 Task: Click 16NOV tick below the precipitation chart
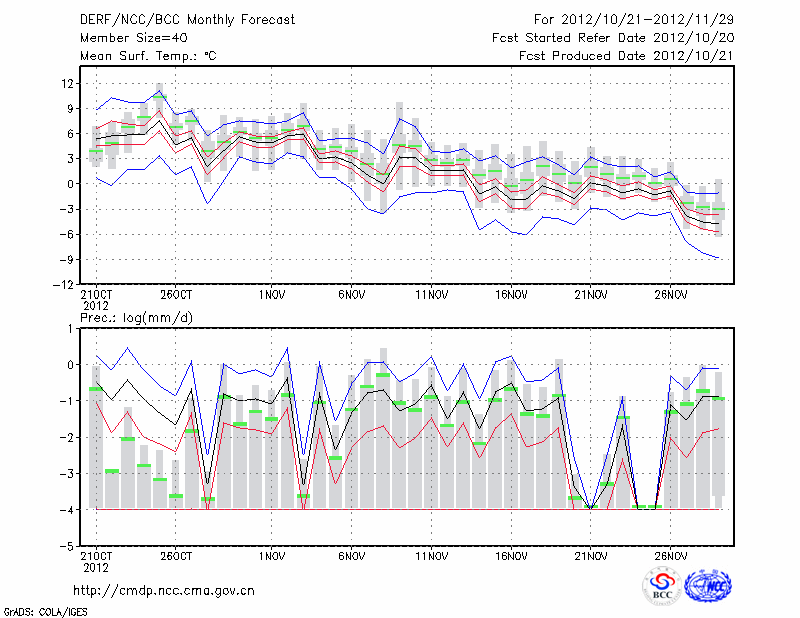(511, 557)
